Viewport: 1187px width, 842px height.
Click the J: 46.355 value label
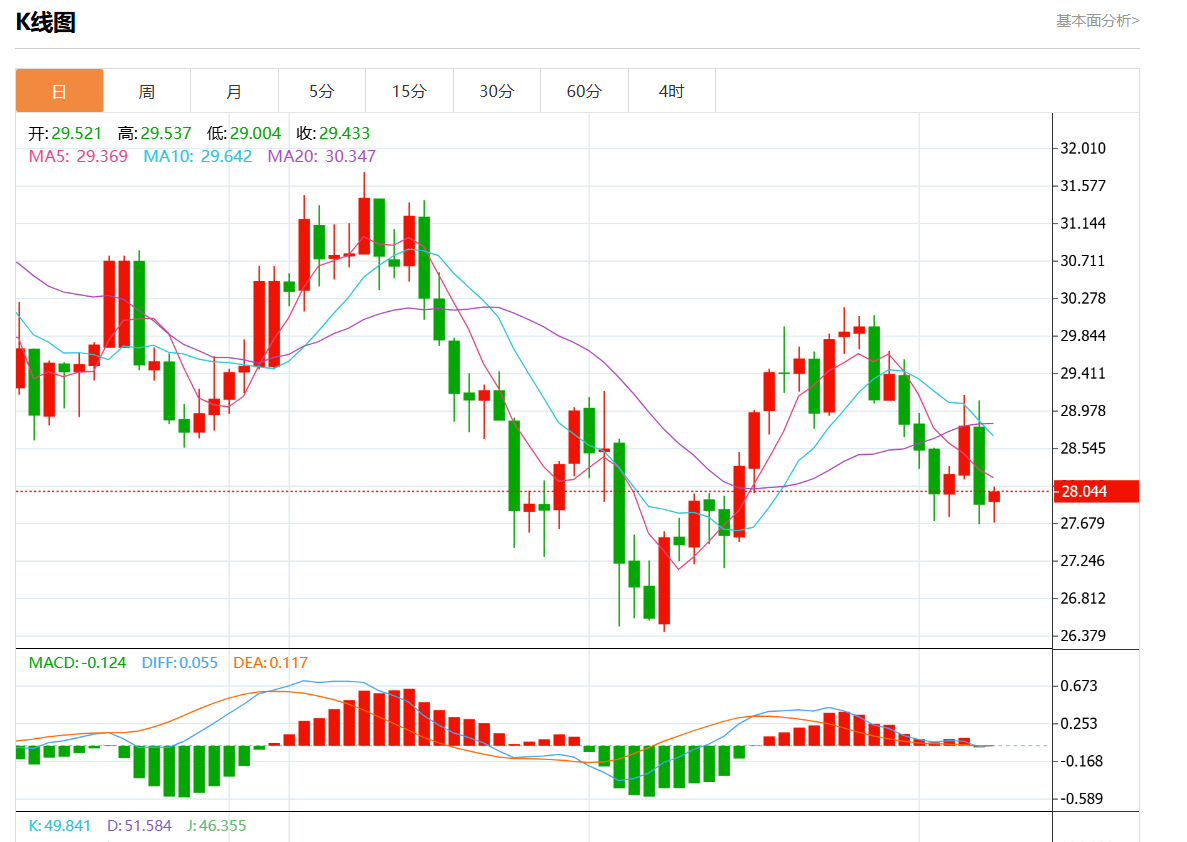(x=217, y=825)
